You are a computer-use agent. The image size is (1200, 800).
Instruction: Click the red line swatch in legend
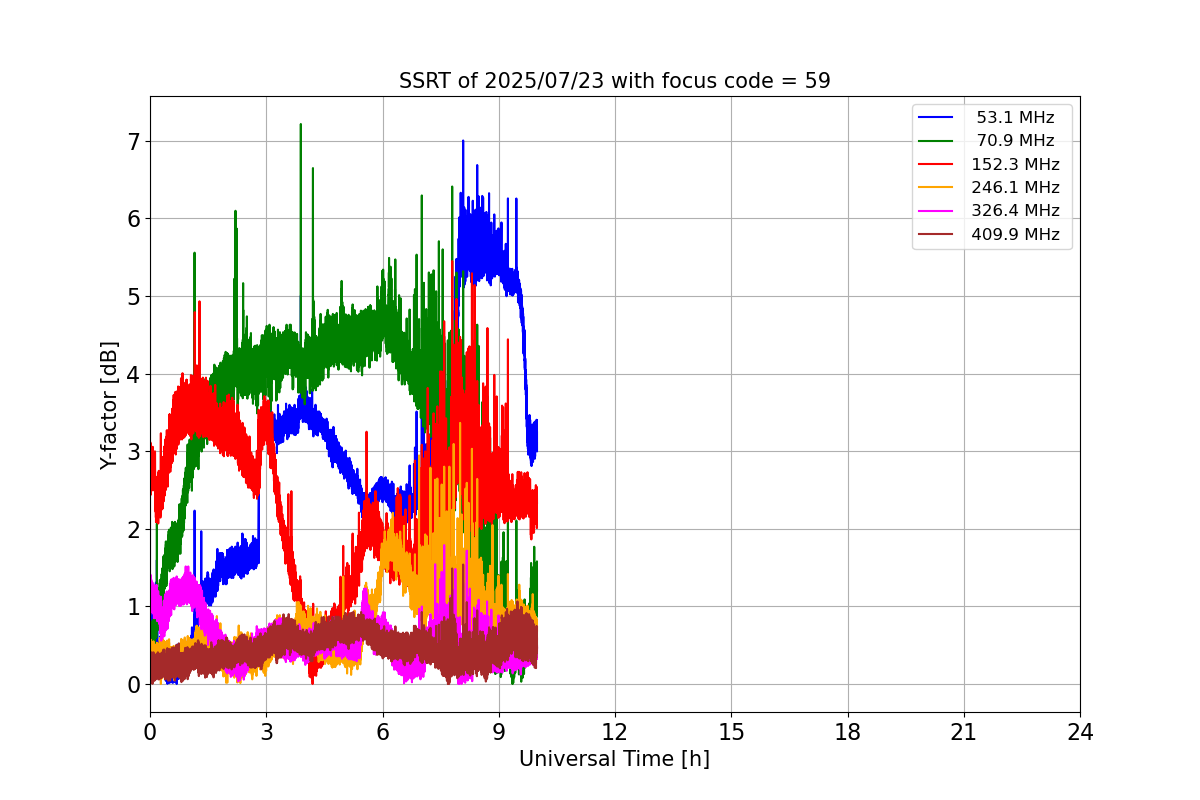937,164
